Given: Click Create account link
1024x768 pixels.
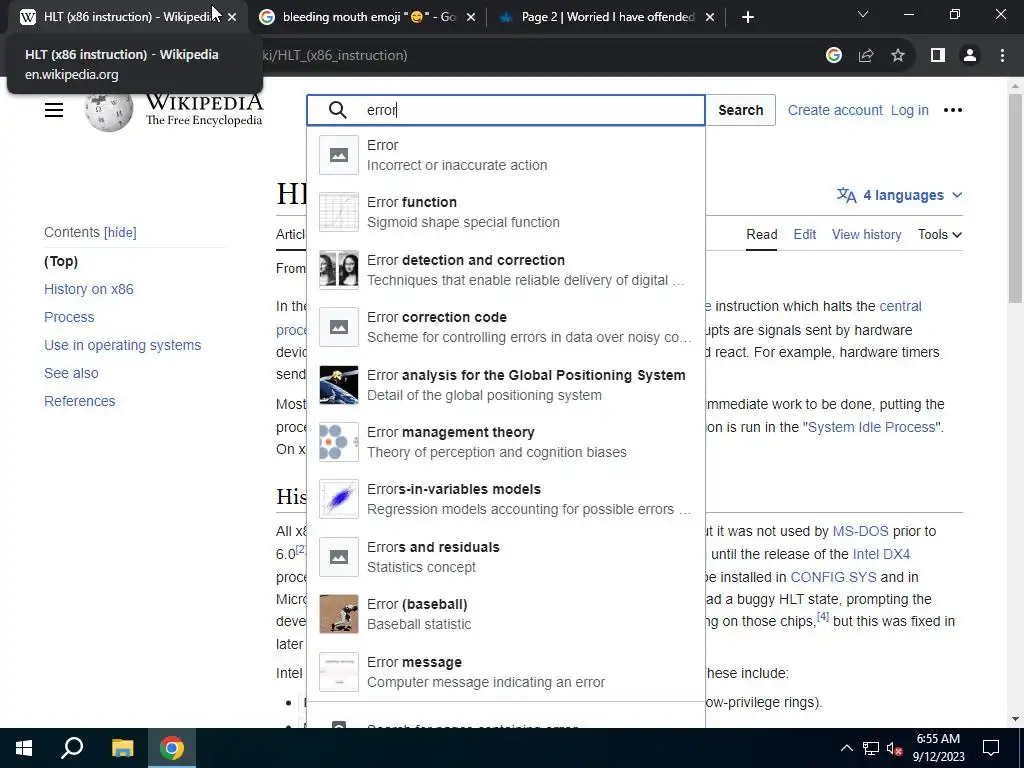Looking at the screenshot, I should coord(835,110).
